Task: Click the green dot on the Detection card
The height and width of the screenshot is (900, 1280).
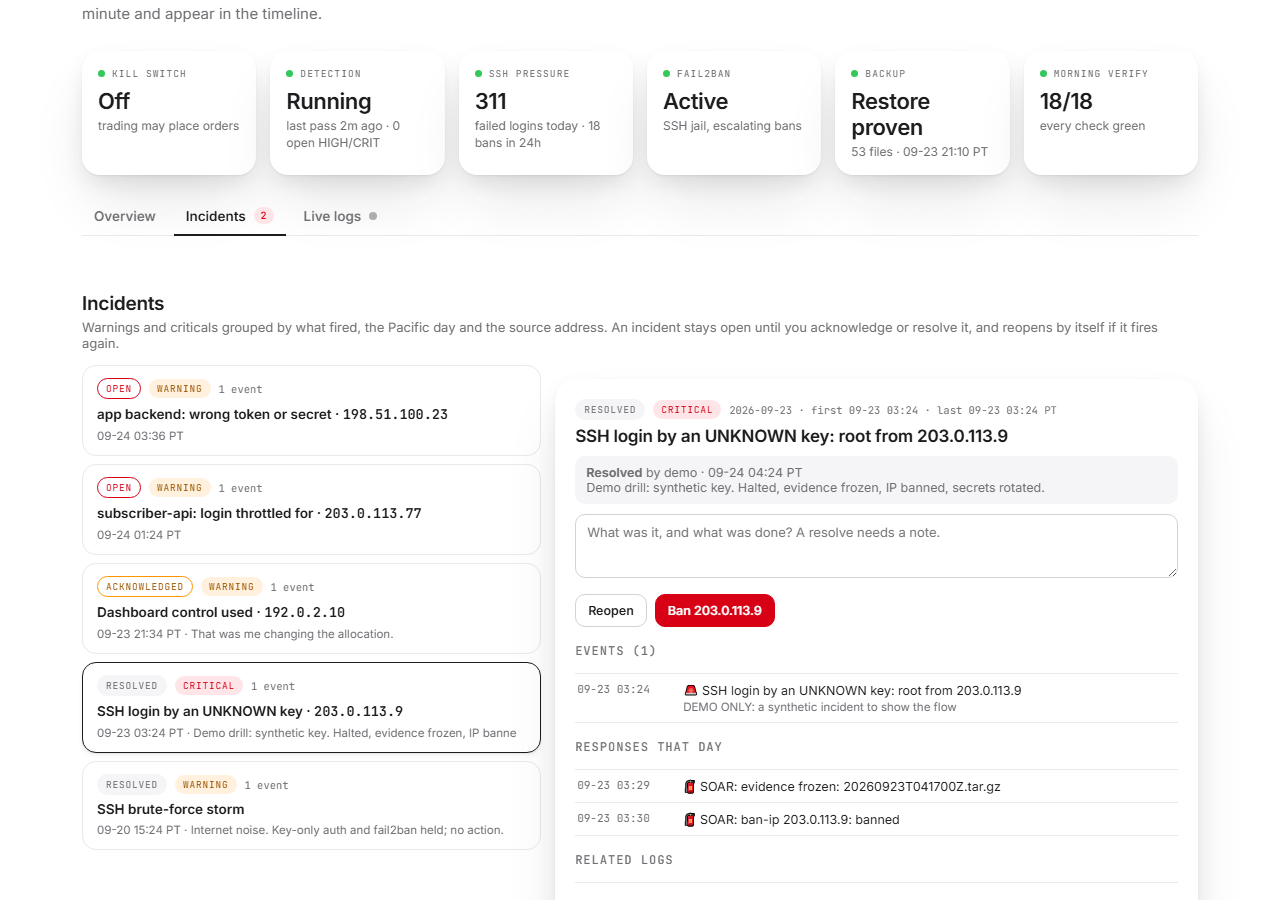Action: point(290,74)
